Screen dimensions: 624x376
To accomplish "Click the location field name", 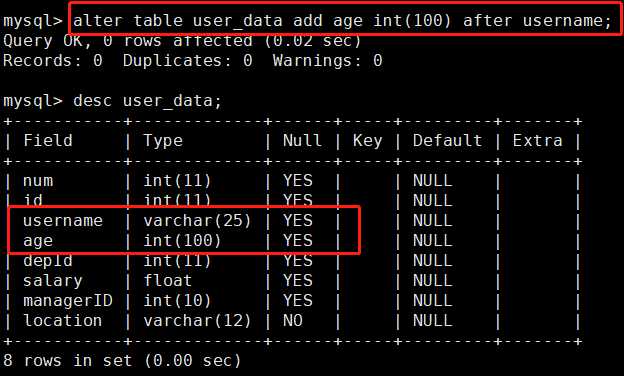I will coord(62,321).
